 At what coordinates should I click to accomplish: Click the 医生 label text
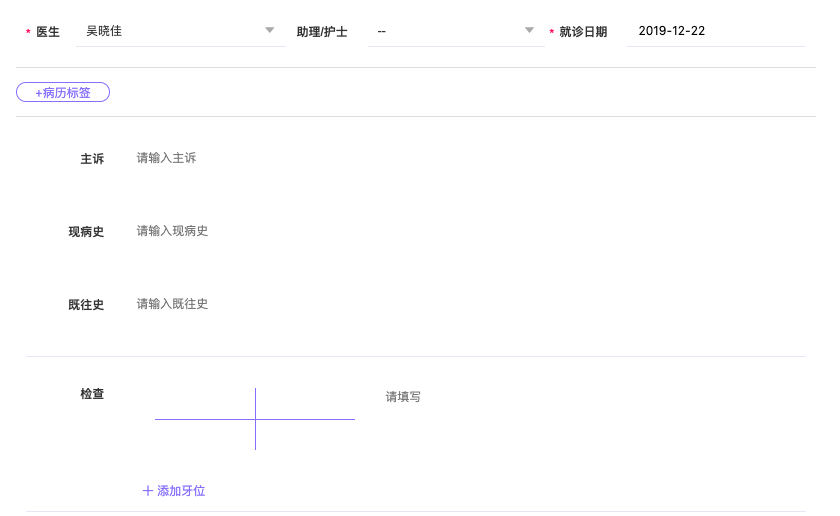coord(48,32)
